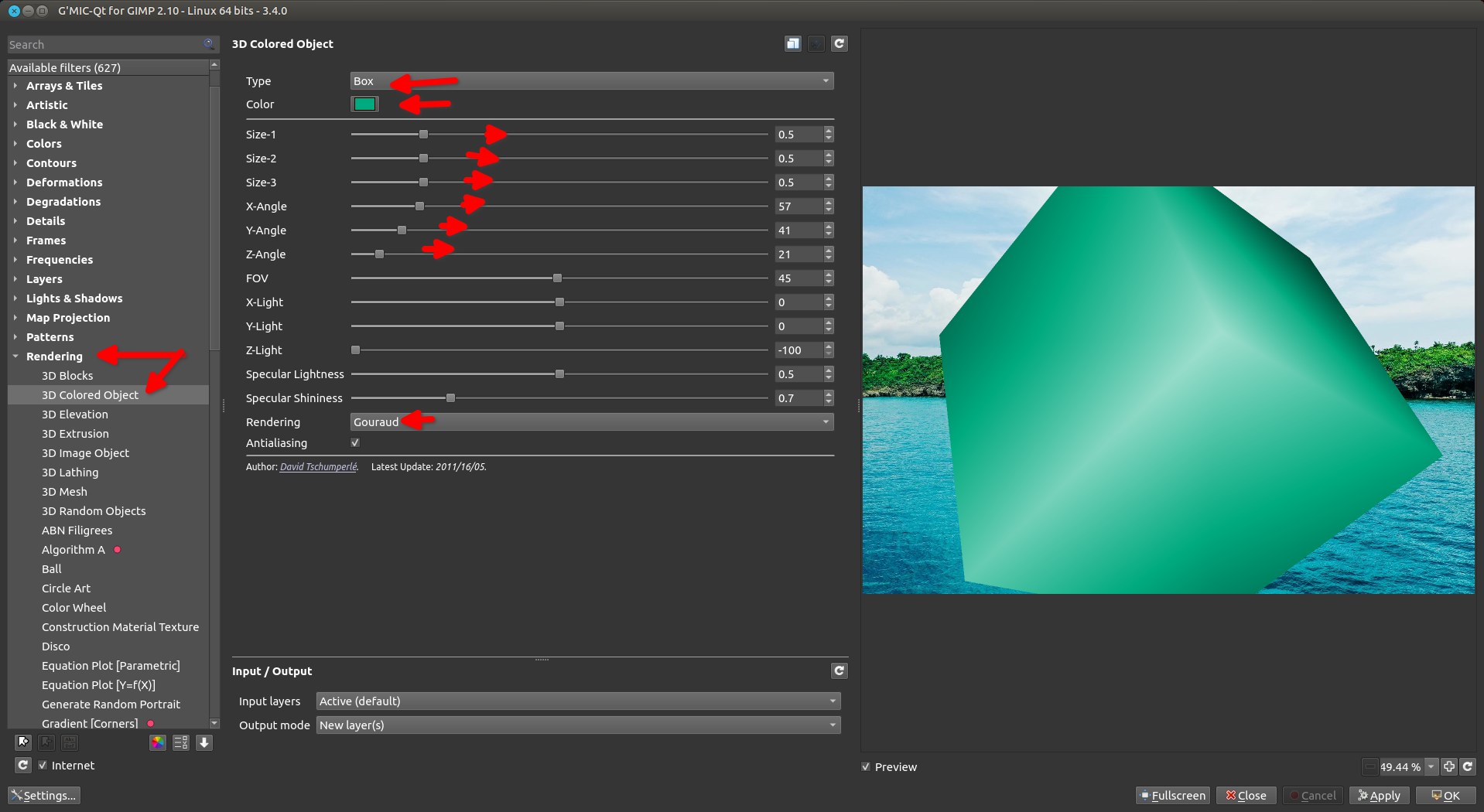1484x812 pixels.
Task: Zoom out the preview with the minus icon
Action: click(x=1369, y=766)
